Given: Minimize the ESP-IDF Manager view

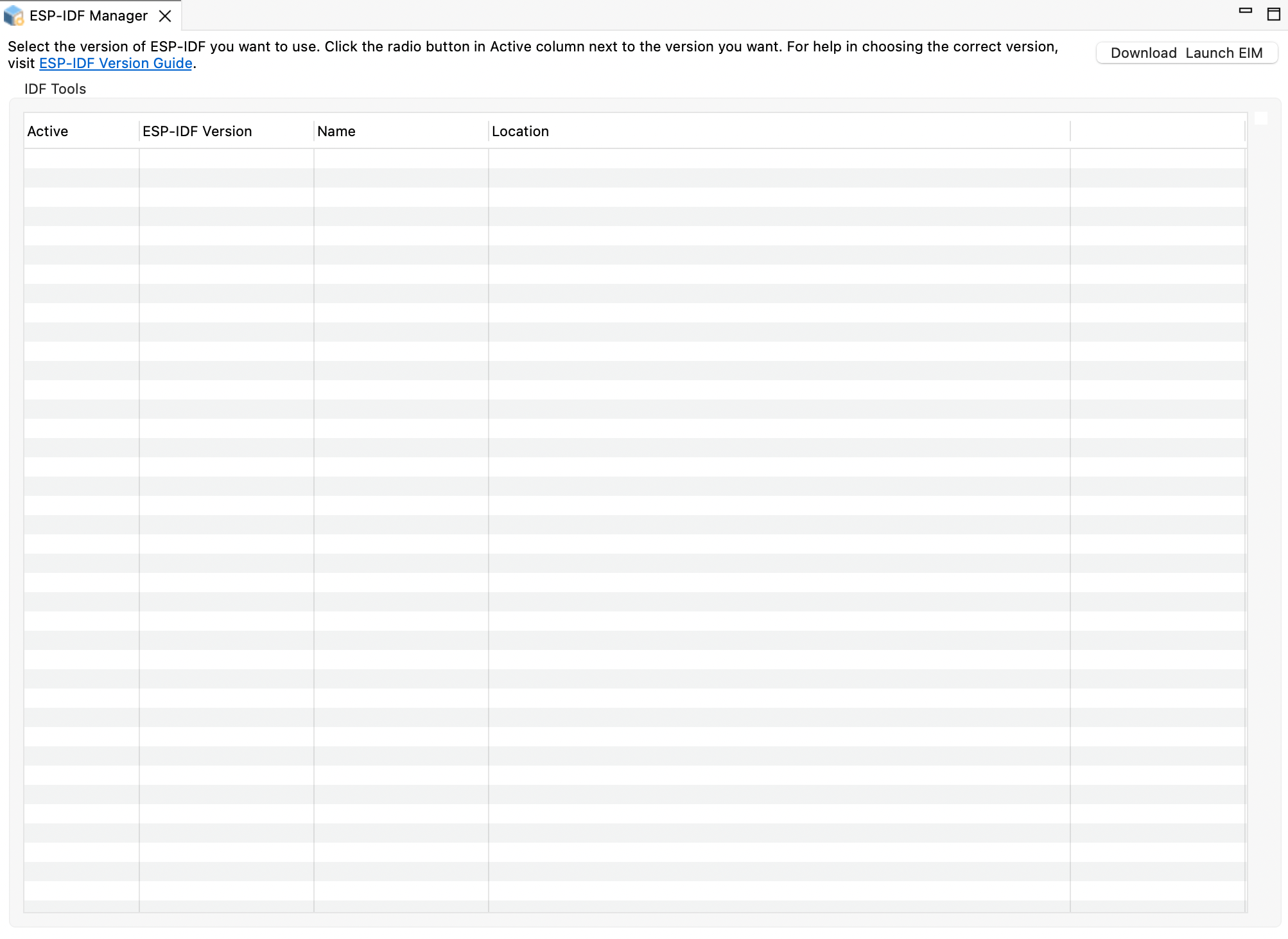Looking at the screenshot, I should (1246, 11).
